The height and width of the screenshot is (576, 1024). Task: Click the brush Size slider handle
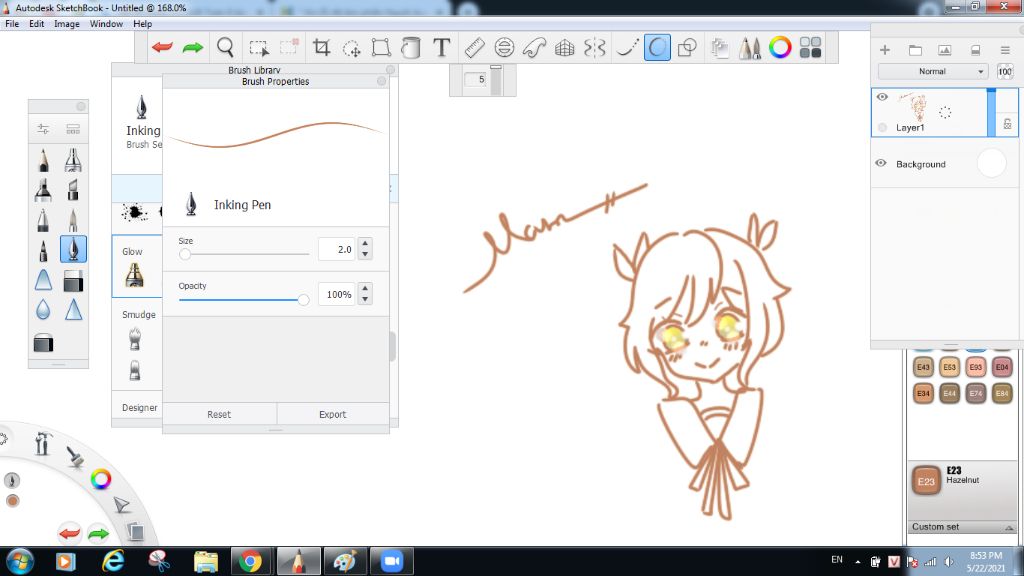[x=185, y=254]
